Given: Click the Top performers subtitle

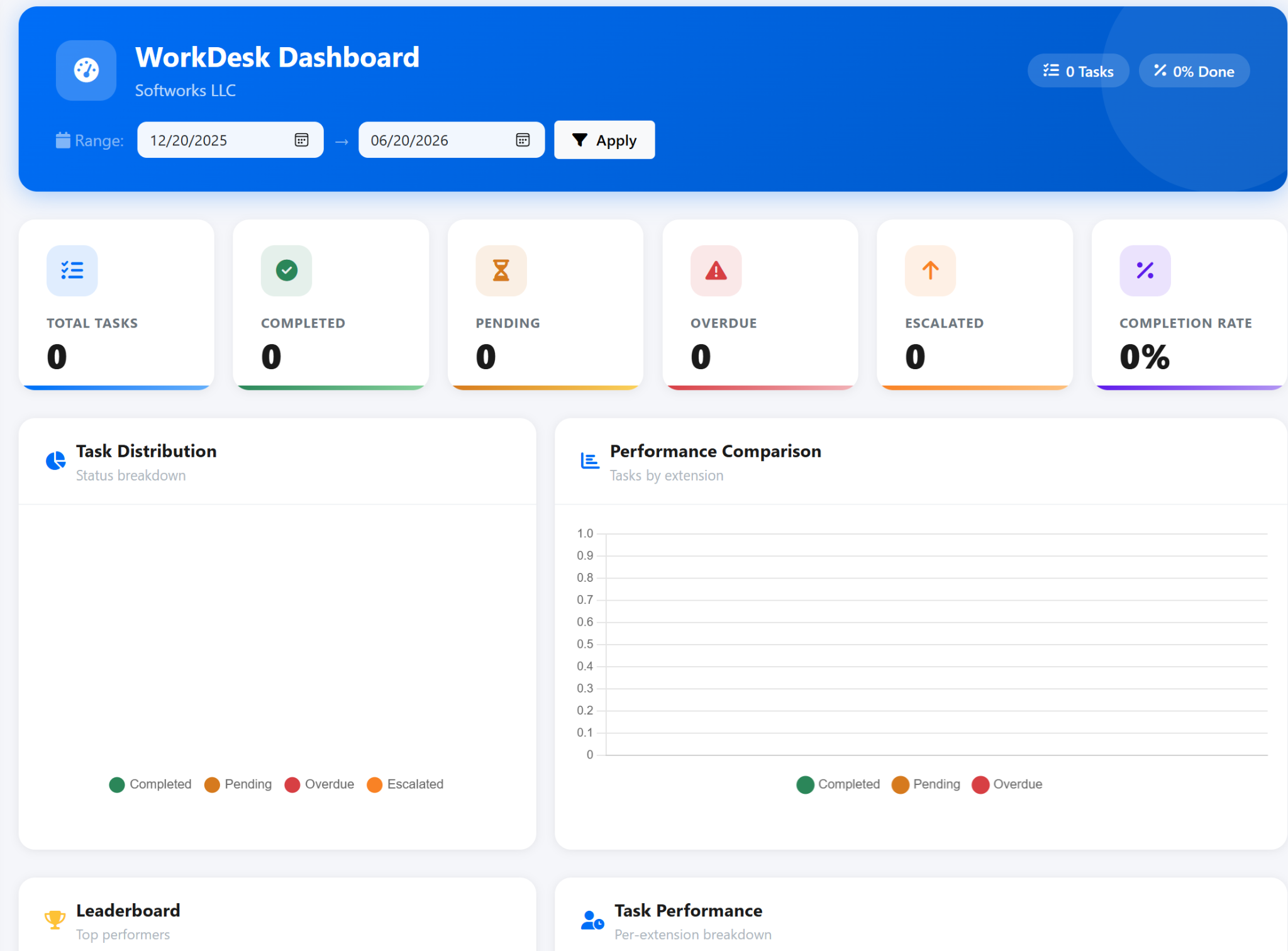Looking at the screenshot, I should coord(123,935).
